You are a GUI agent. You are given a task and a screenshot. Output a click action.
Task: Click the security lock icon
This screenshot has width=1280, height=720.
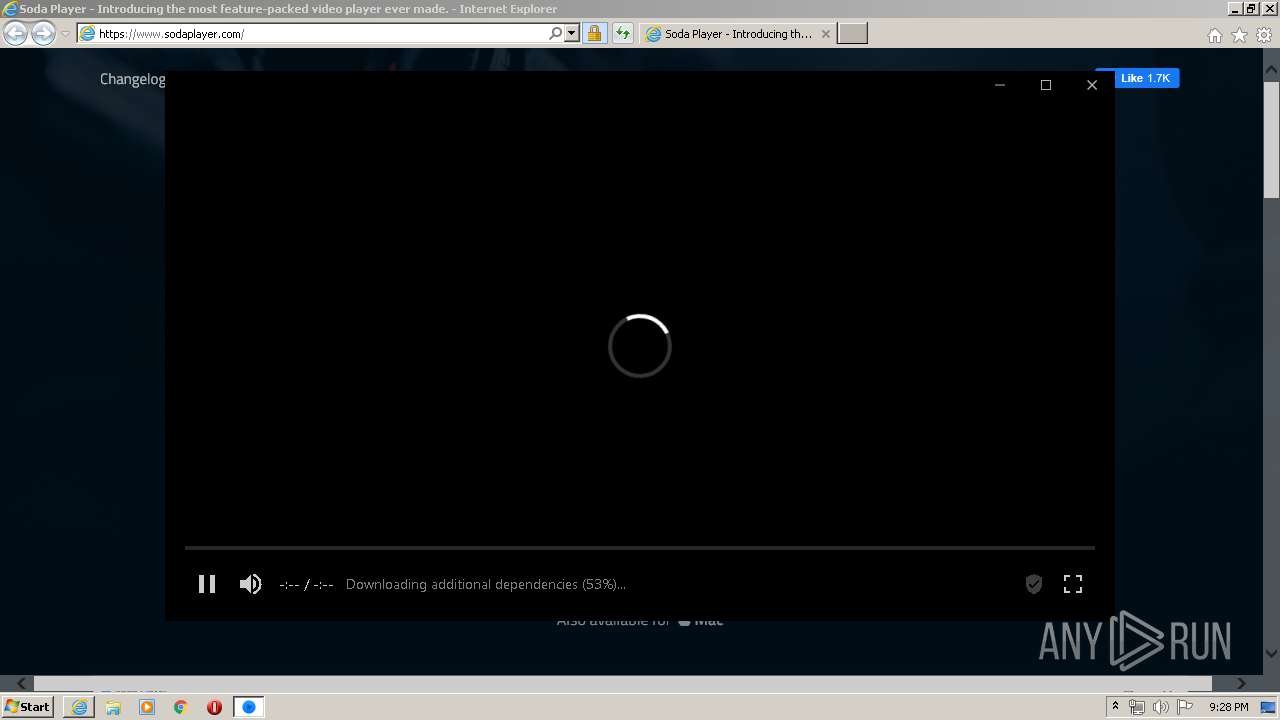tap(594, 33)
